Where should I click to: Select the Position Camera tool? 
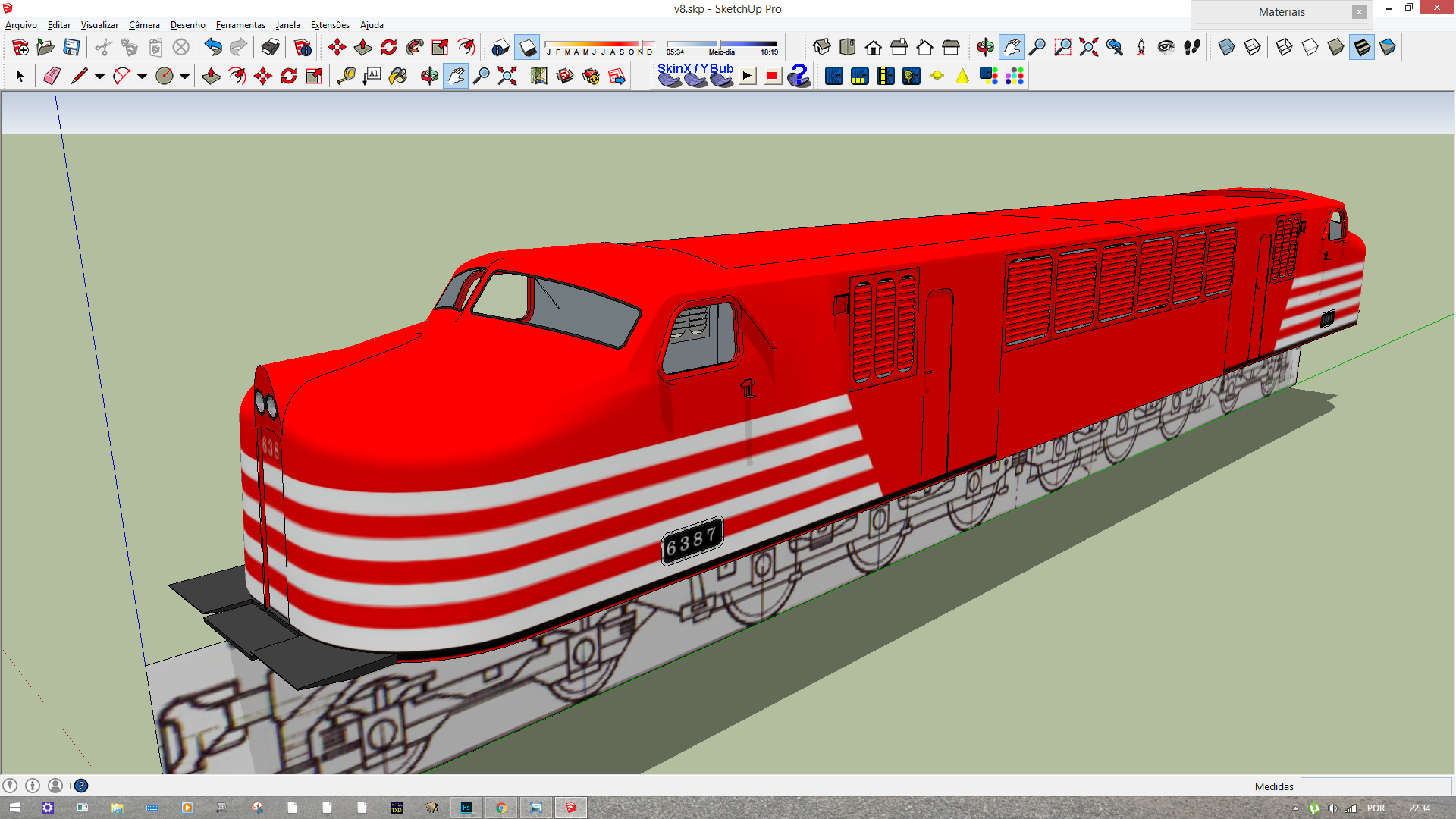tap(1141, 48)
